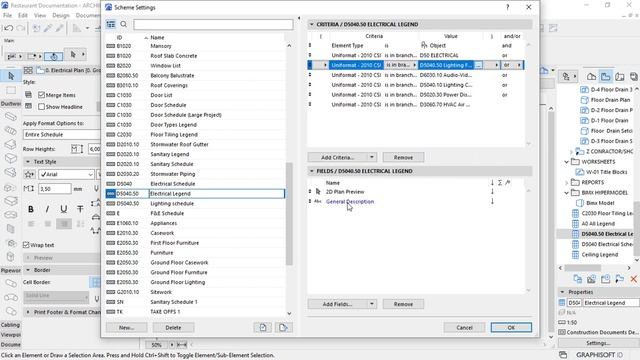
Task: Select the General Description field
Action: coord(350,201)
